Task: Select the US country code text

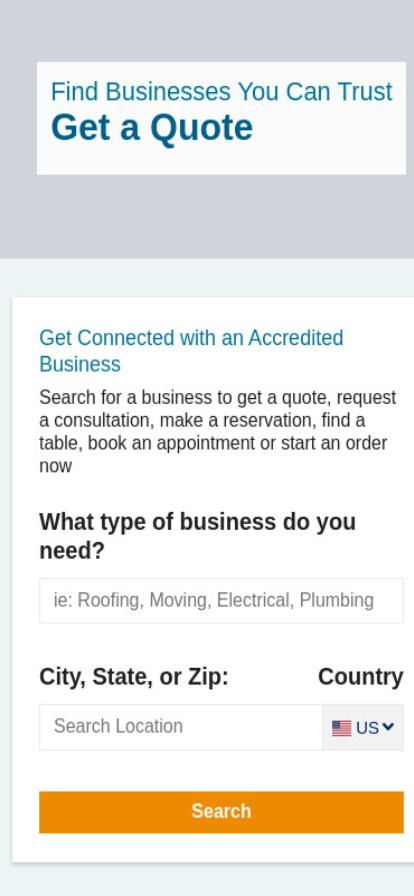Action: (x=367, y=728)
